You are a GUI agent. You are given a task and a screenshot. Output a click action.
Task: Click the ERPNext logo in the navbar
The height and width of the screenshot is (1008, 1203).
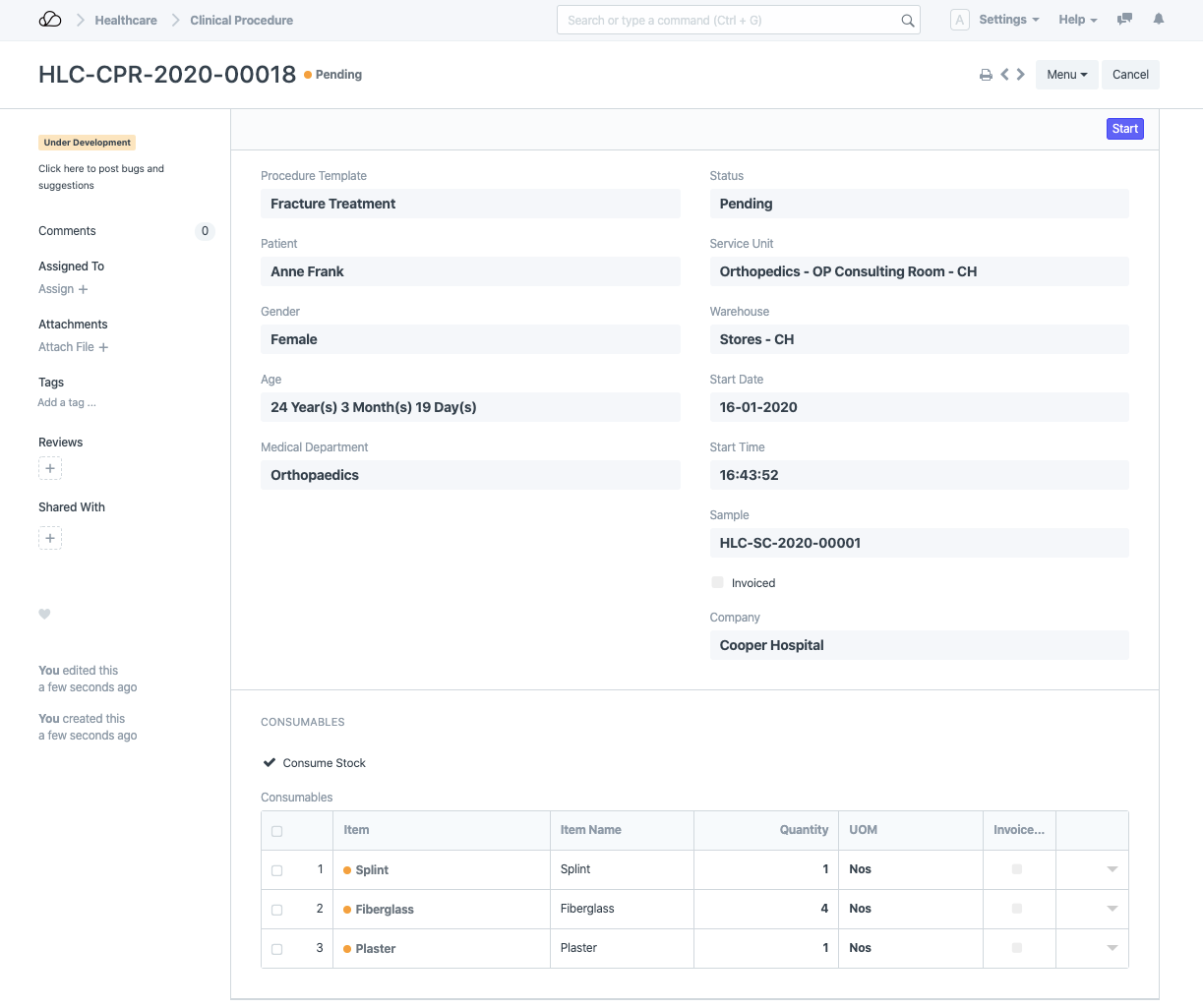tap(50, 19)
